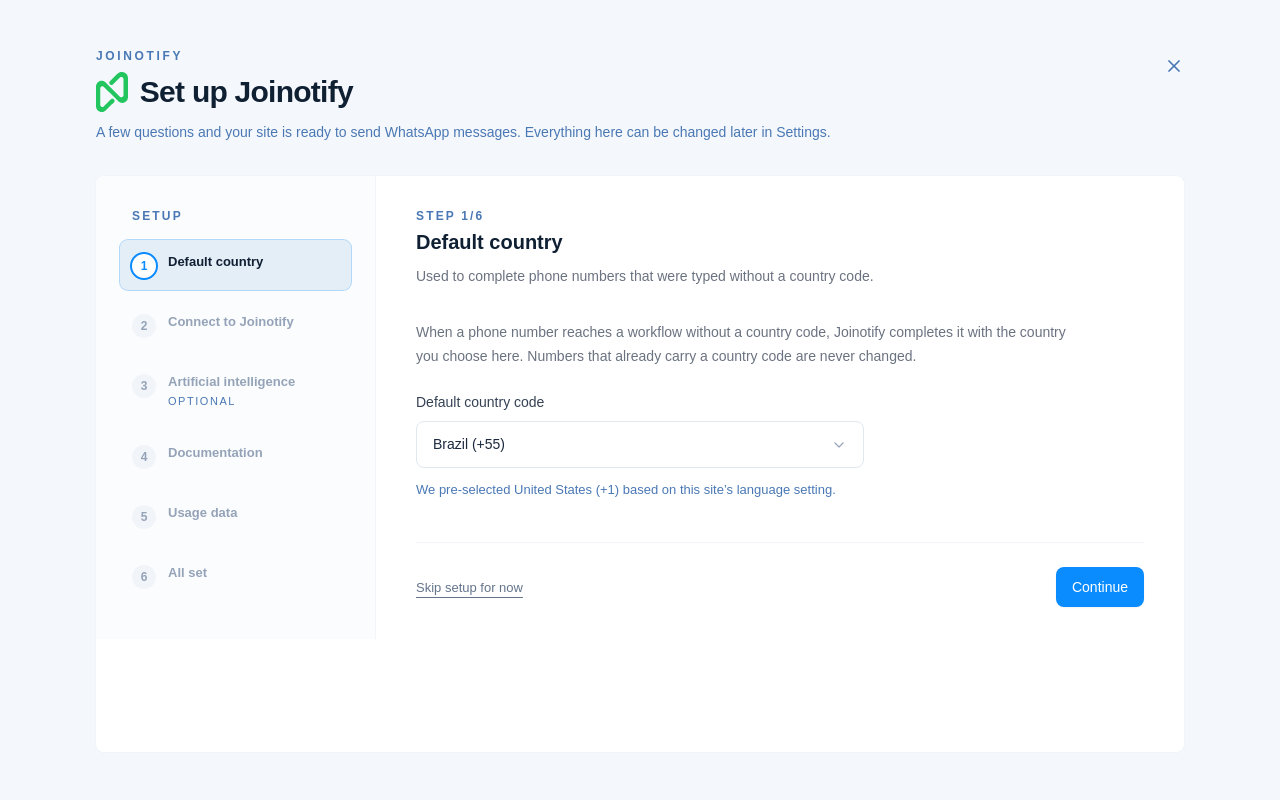Close the setup wizard with X icon

[1174, 66]
